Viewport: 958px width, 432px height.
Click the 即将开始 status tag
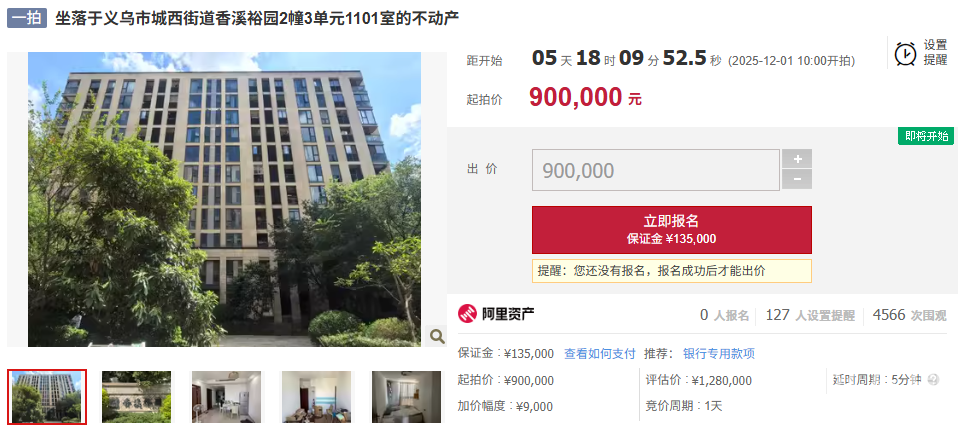(926, 136)
